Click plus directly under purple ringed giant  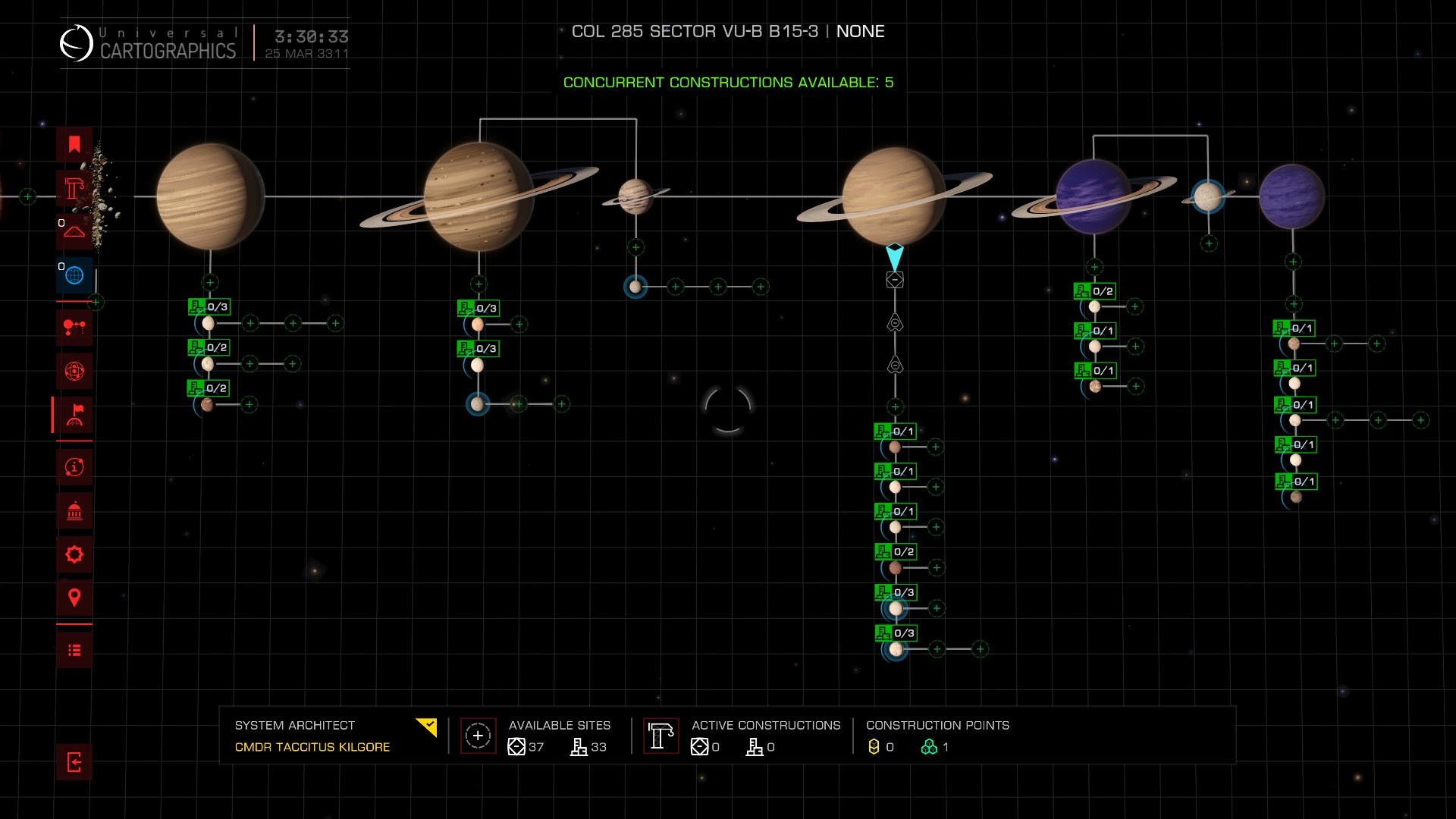coord(1094,267)
